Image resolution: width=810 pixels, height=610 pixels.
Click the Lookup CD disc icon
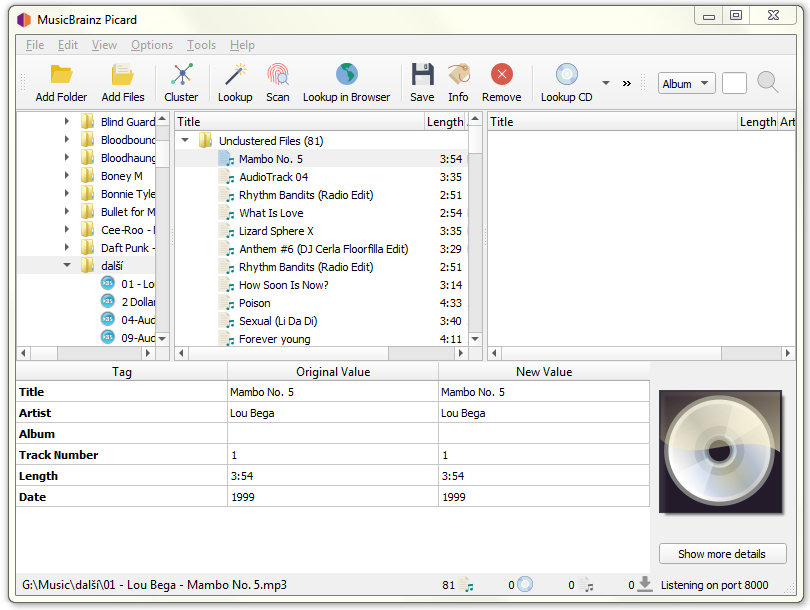567,74
